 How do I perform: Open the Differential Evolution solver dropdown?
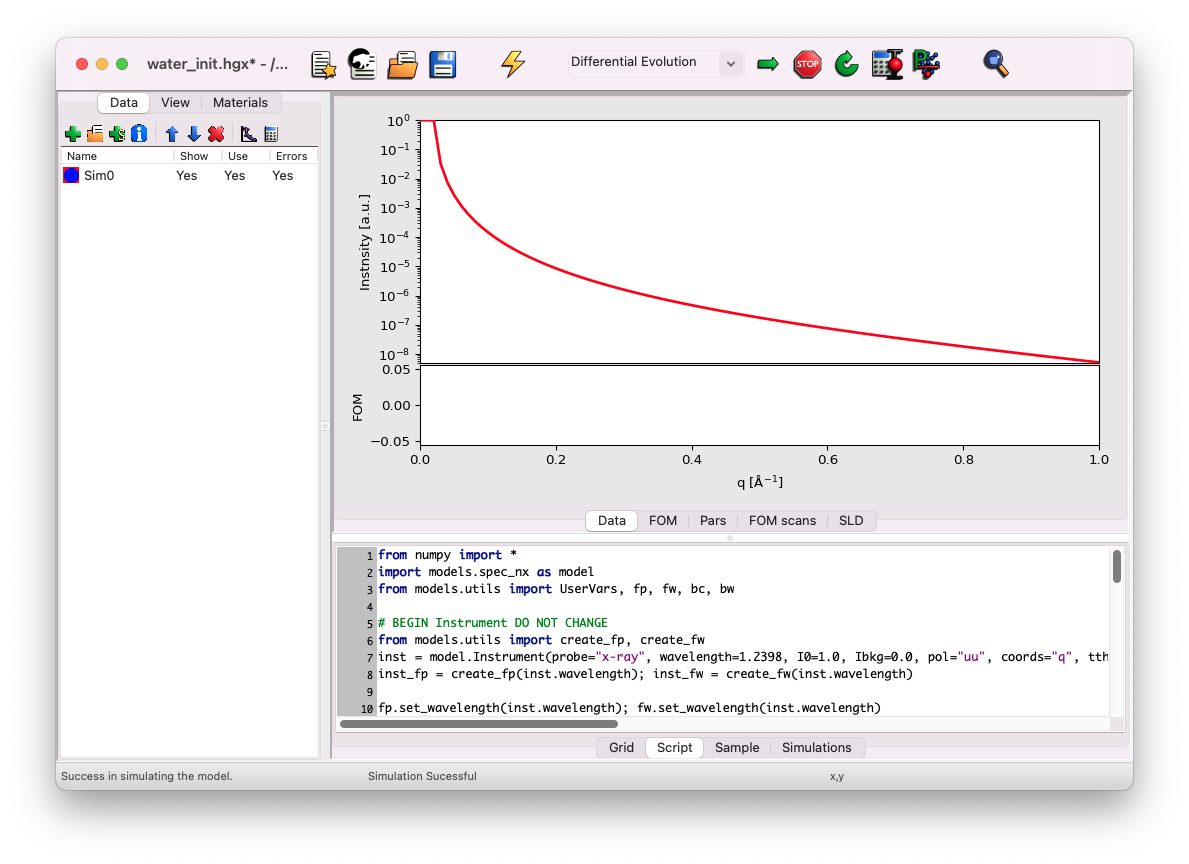[x=655, y=63]
